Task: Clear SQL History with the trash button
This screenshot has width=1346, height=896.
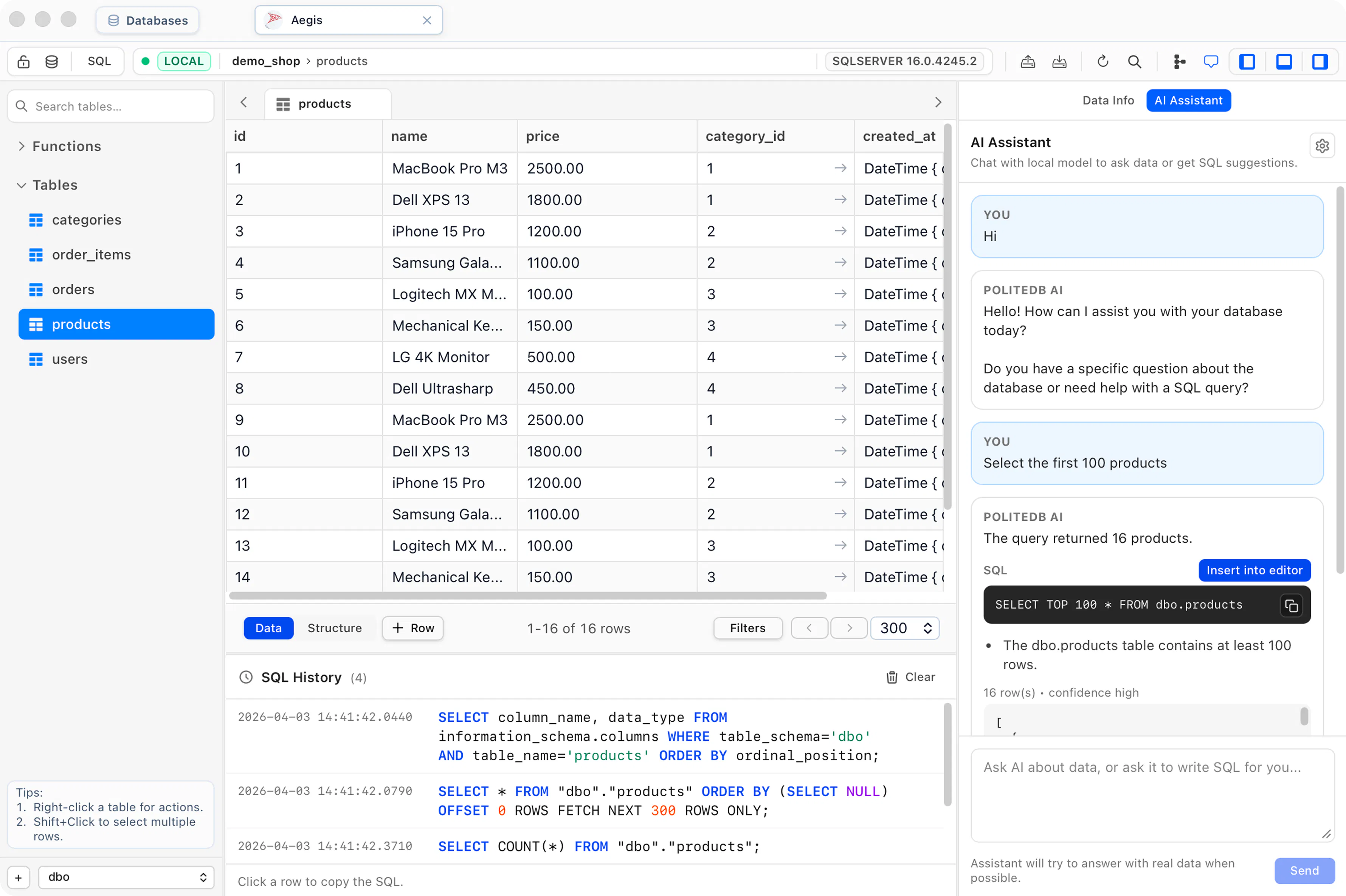Action: (910, 677)
